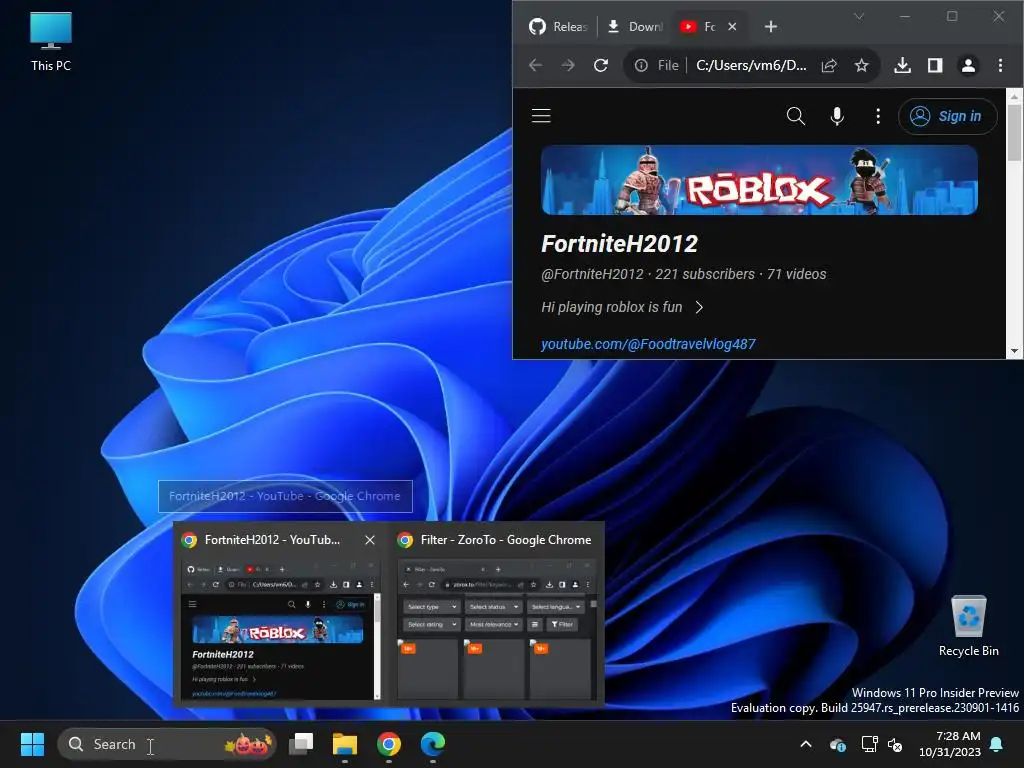Bookmark this tab with the star icon
The image size is (1024, 768).
pos(861,65)
